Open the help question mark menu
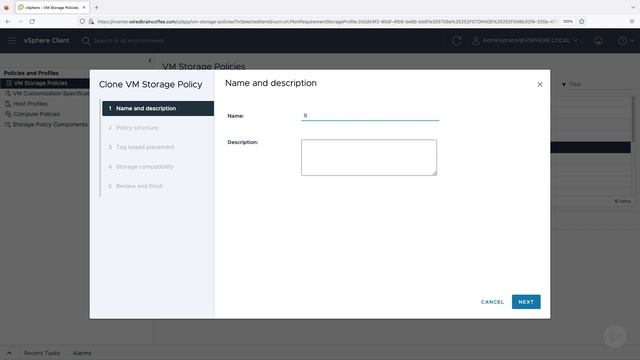 coord(624,40)
